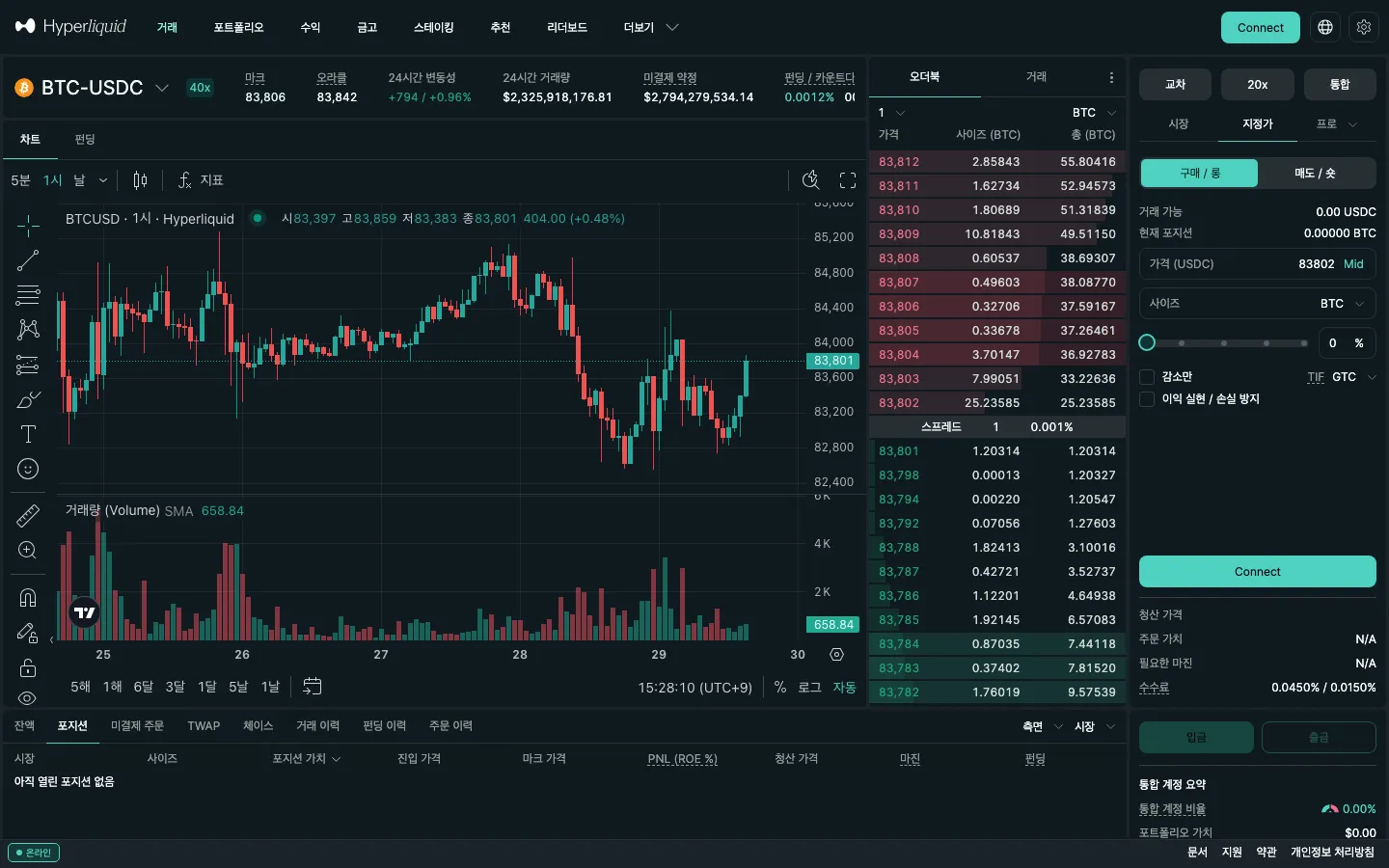Select the ruler measure tool
This screenshot has width=1389, height=868.
28,516
